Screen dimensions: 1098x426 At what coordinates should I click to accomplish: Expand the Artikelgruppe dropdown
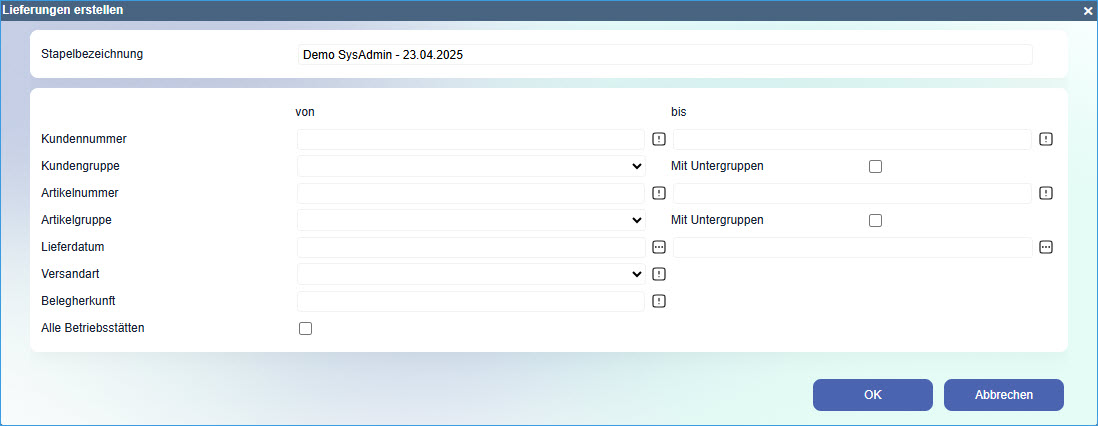471,220
